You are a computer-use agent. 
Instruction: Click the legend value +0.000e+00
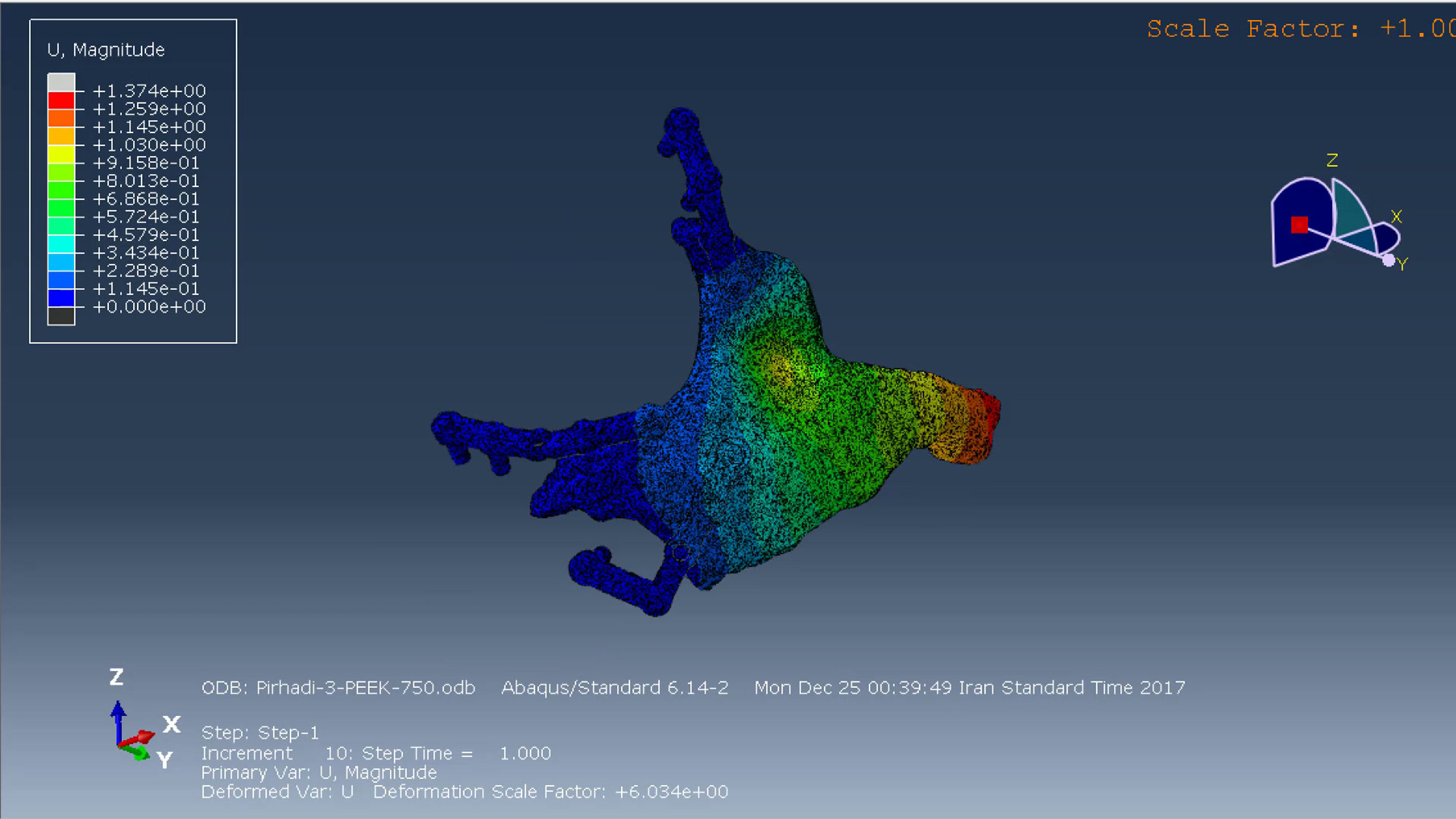pos(149,307)
